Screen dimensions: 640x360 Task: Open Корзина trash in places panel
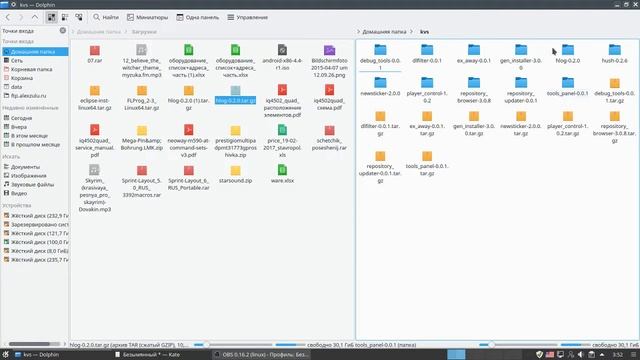tap(35, 78)
